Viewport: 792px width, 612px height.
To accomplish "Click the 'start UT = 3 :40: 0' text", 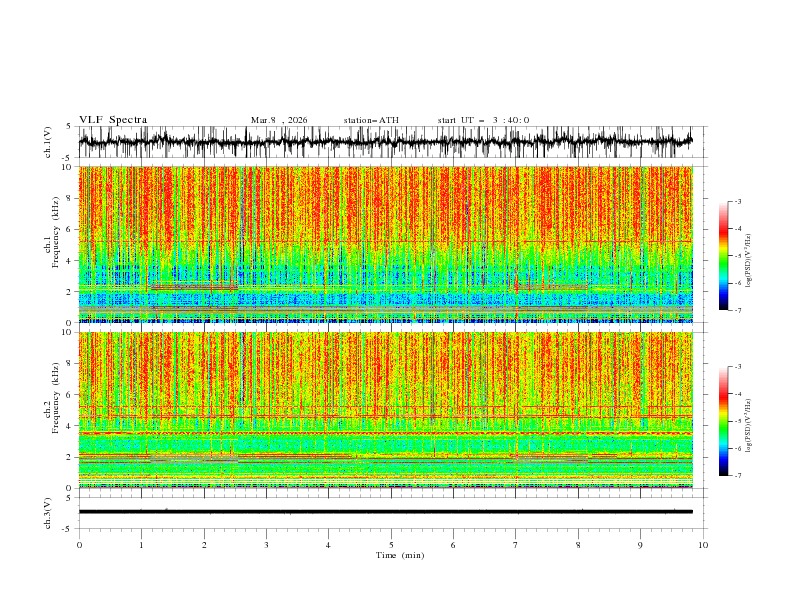I will (483, 120).
